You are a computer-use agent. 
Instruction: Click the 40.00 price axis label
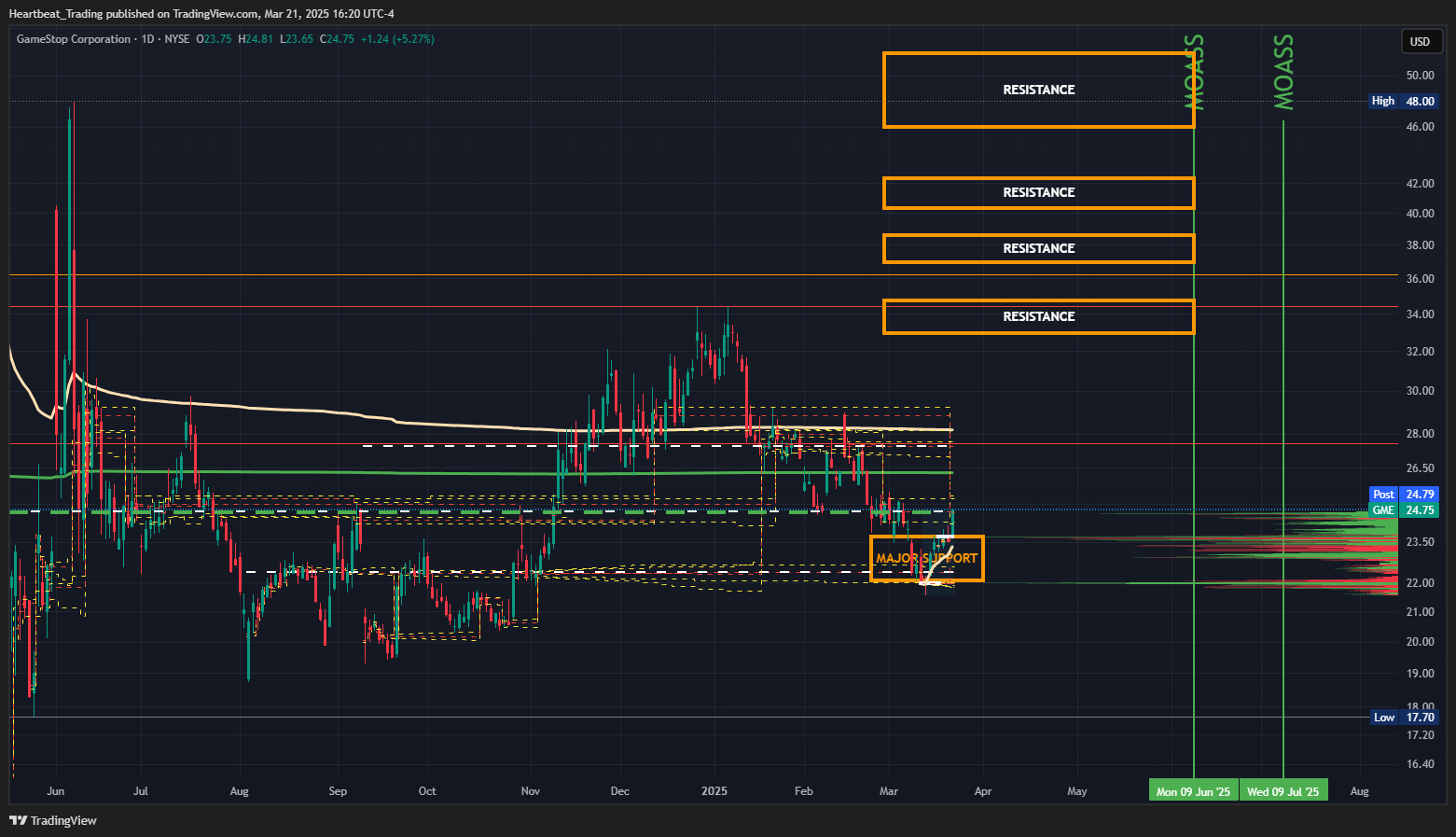[x=1420, y=214]
